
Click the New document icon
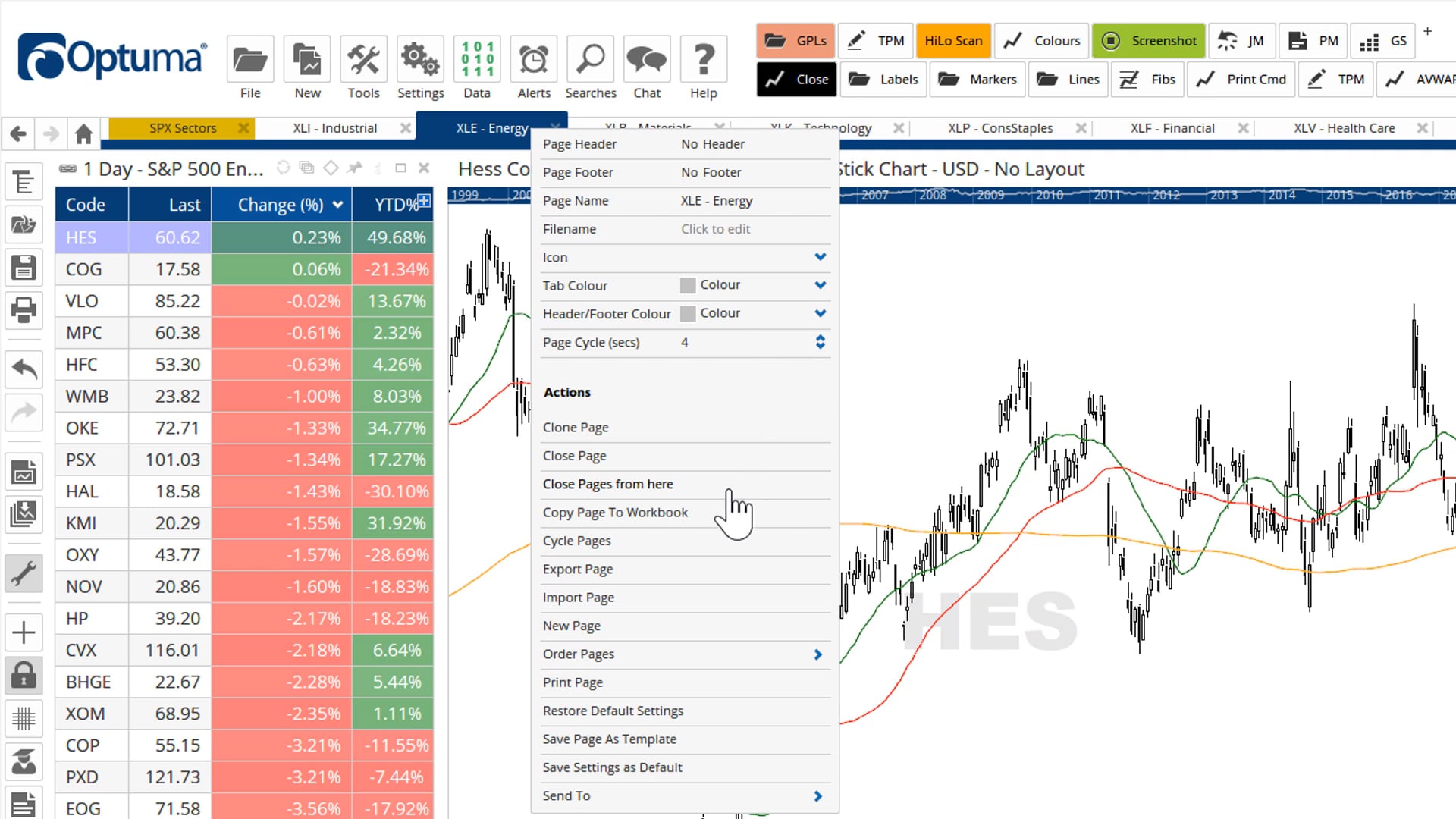click(307, 60)
